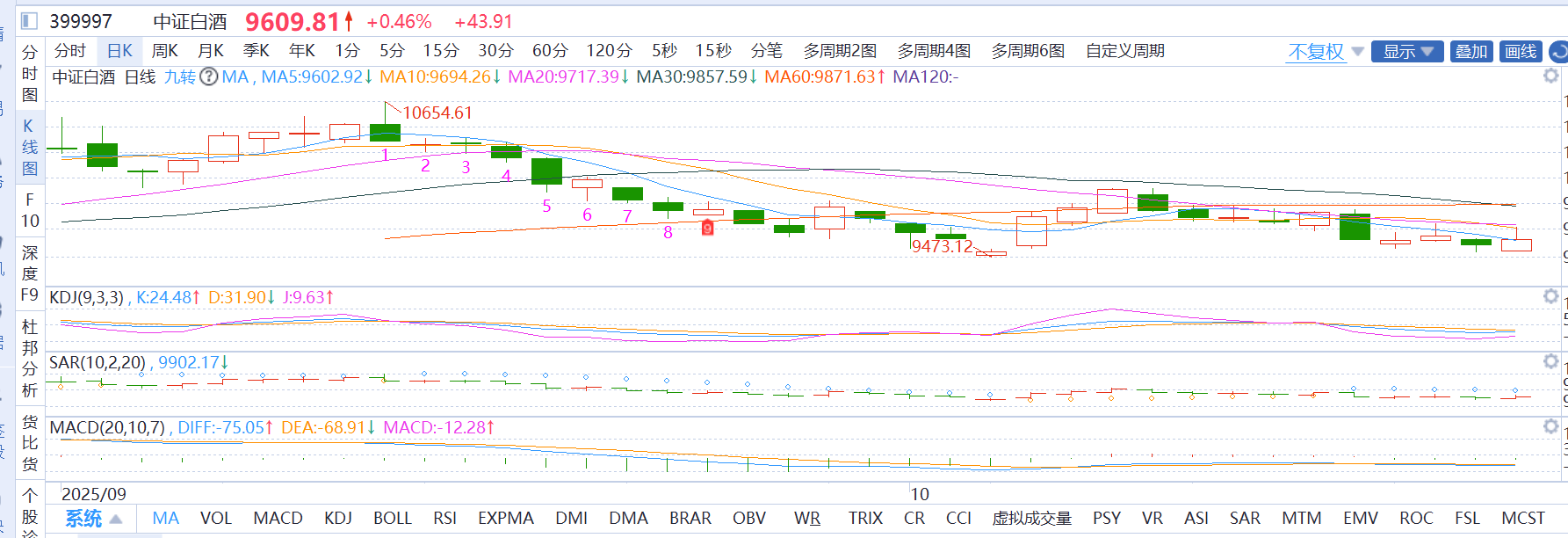This screenshot has width=1568, height=538.
Task: Select the EMV indicator
Action: pos(1361,519)
